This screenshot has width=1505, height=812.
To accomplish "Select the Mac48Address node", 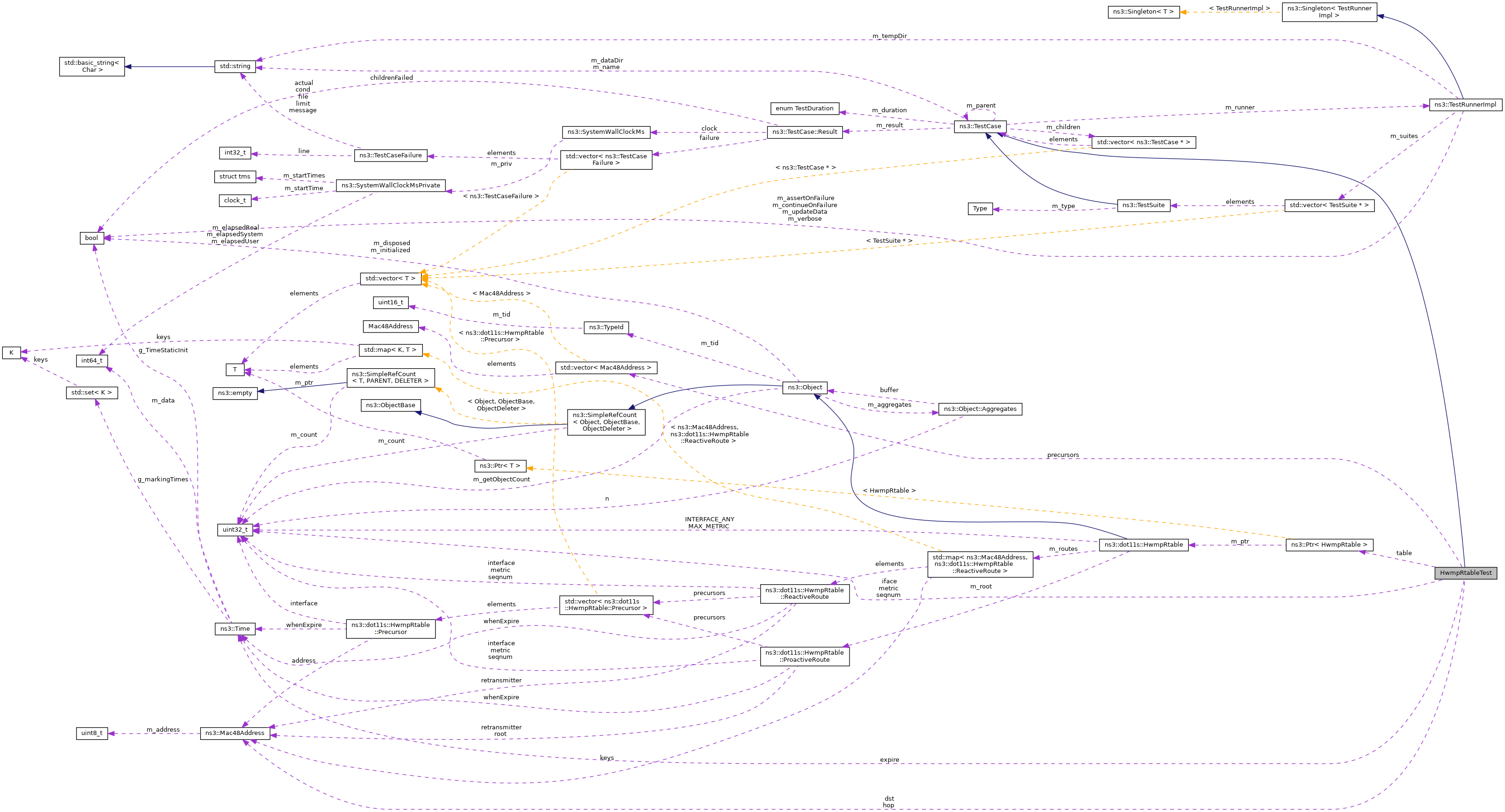I will click(x=390, y=326).
